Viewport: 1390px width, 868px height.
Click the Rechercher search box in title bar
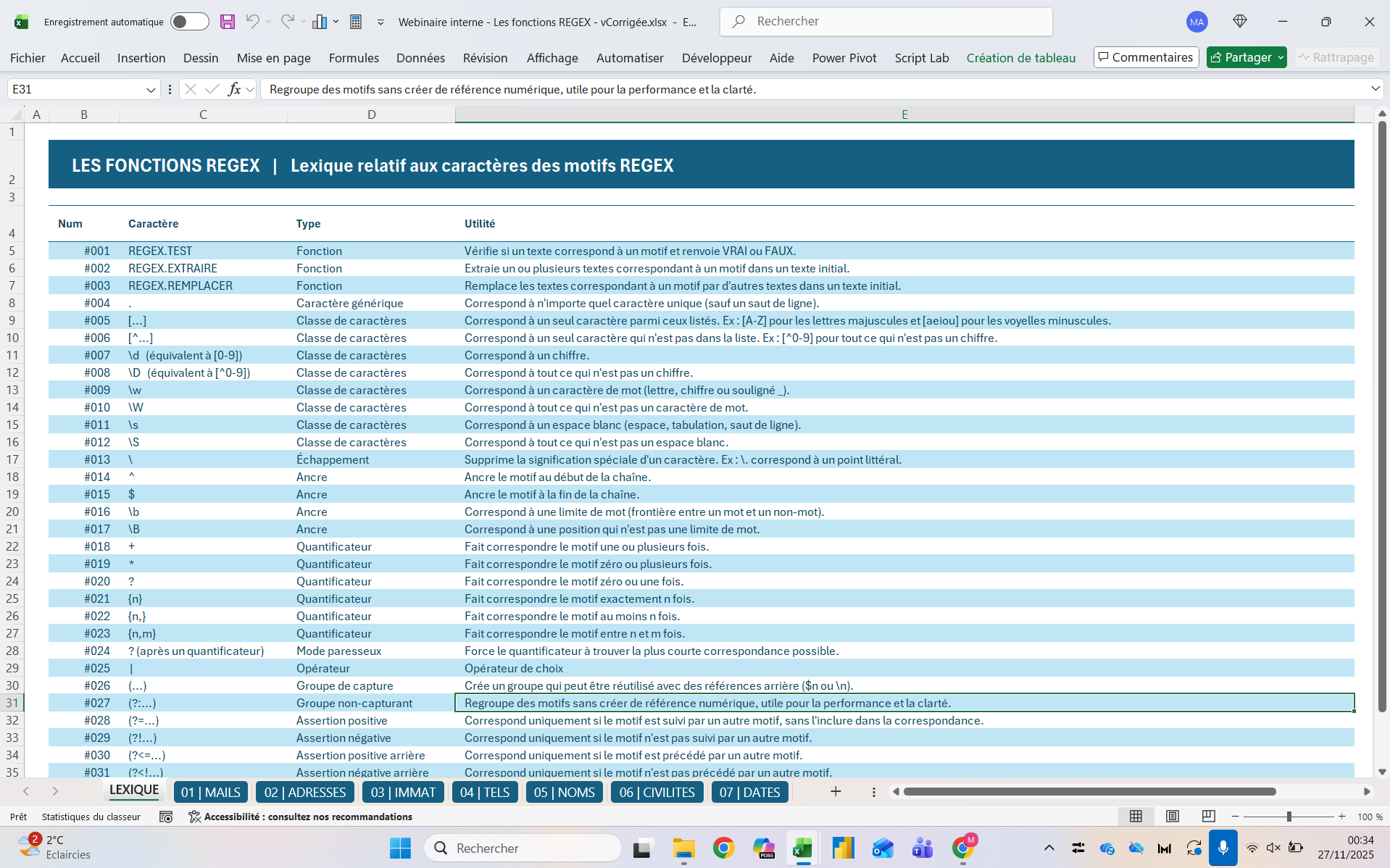pyautogui.click(x=886, y=22)
